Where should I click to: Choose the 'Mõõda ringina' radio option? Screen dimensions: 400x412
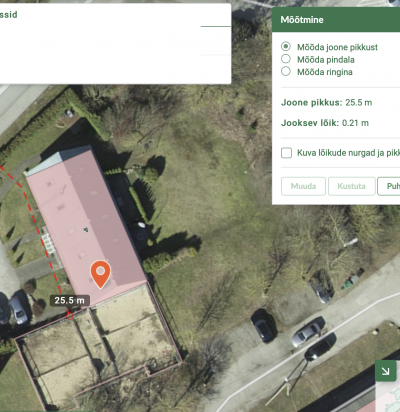(x=286, y=71)
